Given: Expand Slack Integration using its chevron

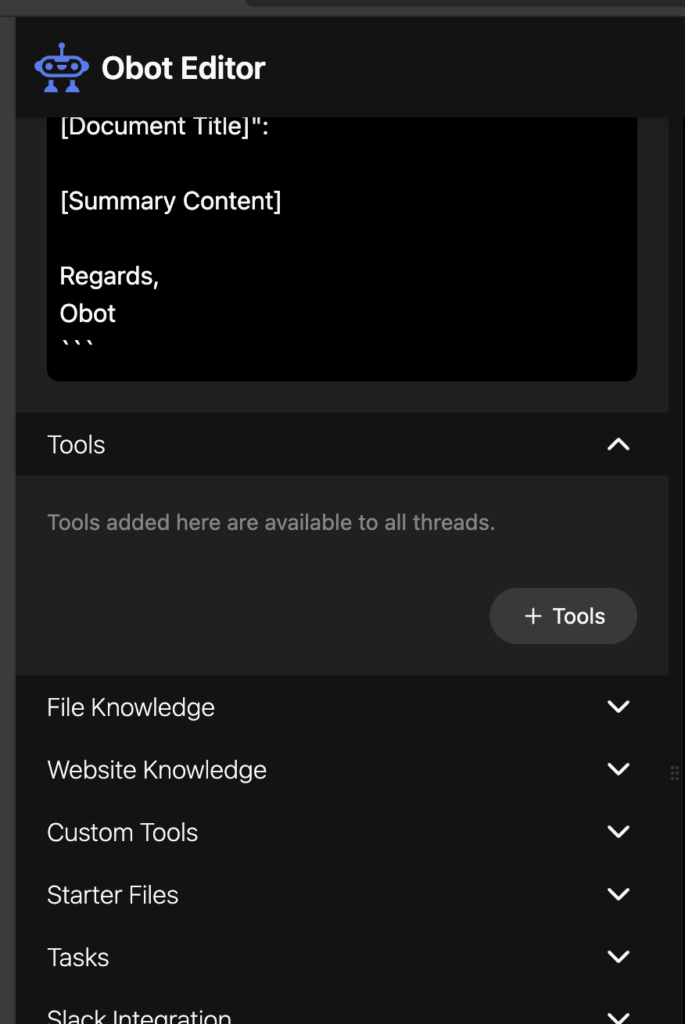Looking at the screenshot, I should [618, 1017].
